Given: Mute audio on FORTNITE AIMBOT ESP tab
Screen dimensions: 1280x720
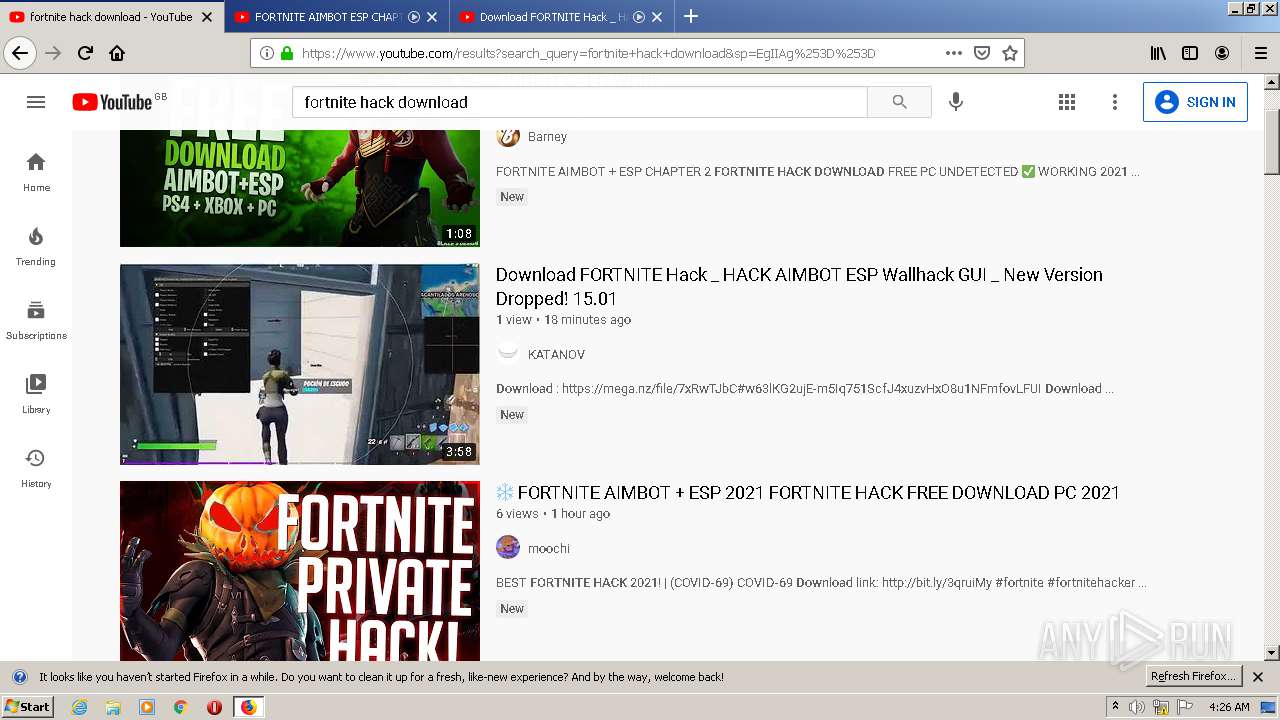Looking at the screenshot, I should click(x=414, y=17).
